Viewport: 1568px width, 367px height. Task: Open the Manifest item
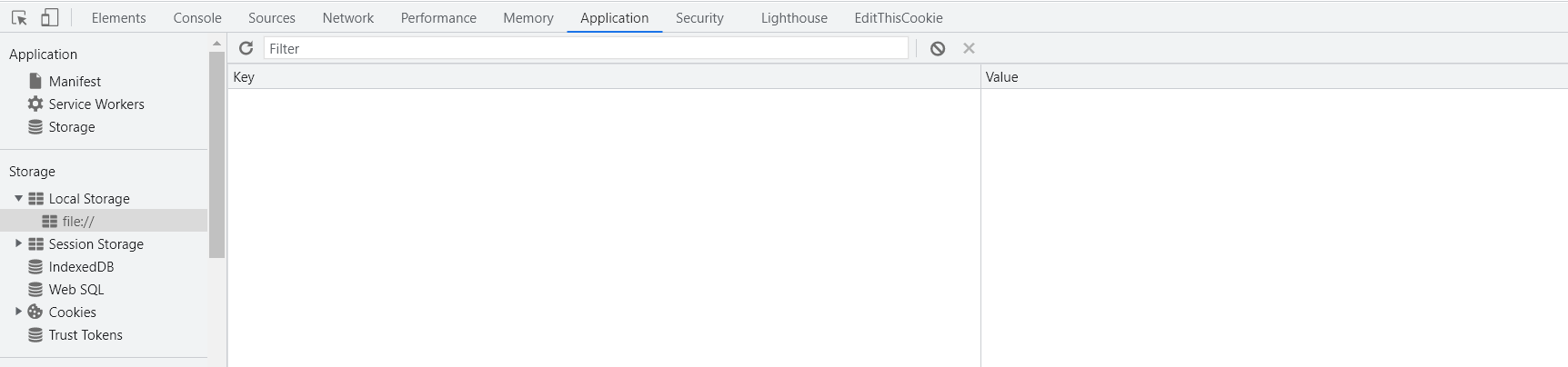(x=75, y=82)
